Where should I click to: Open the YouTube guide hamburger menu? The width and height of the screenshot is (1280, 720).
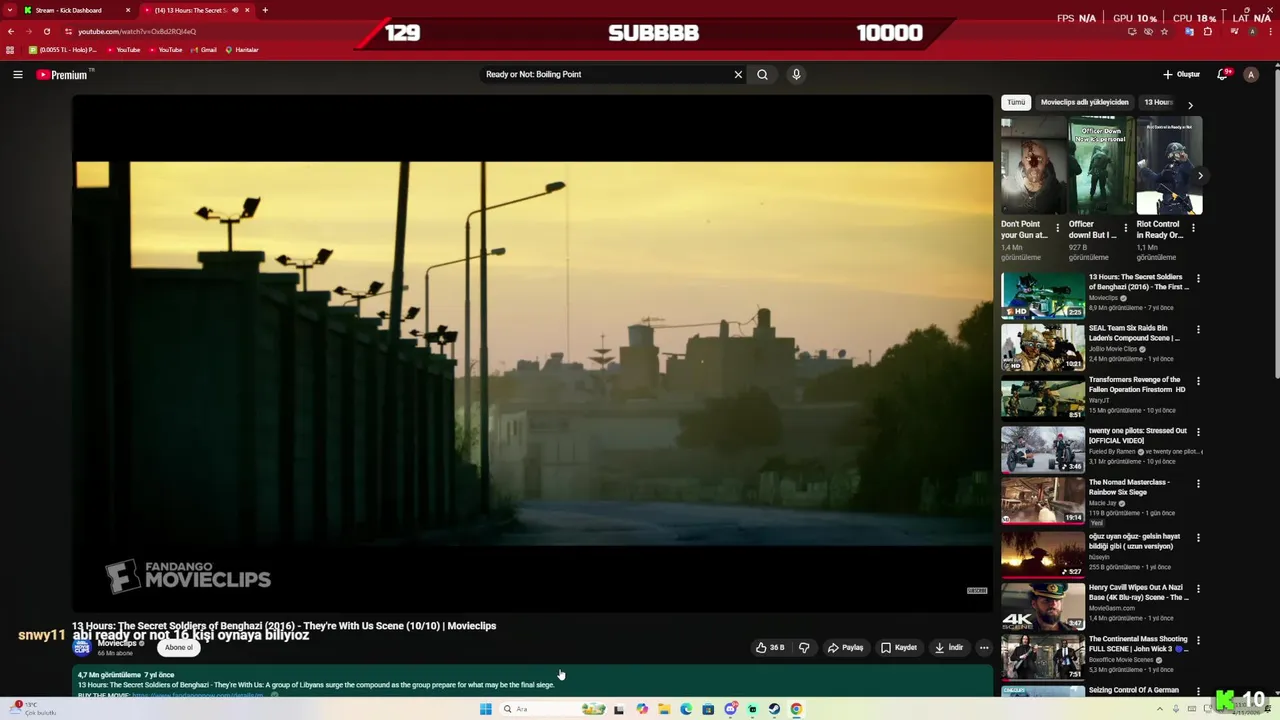(17, 74)
